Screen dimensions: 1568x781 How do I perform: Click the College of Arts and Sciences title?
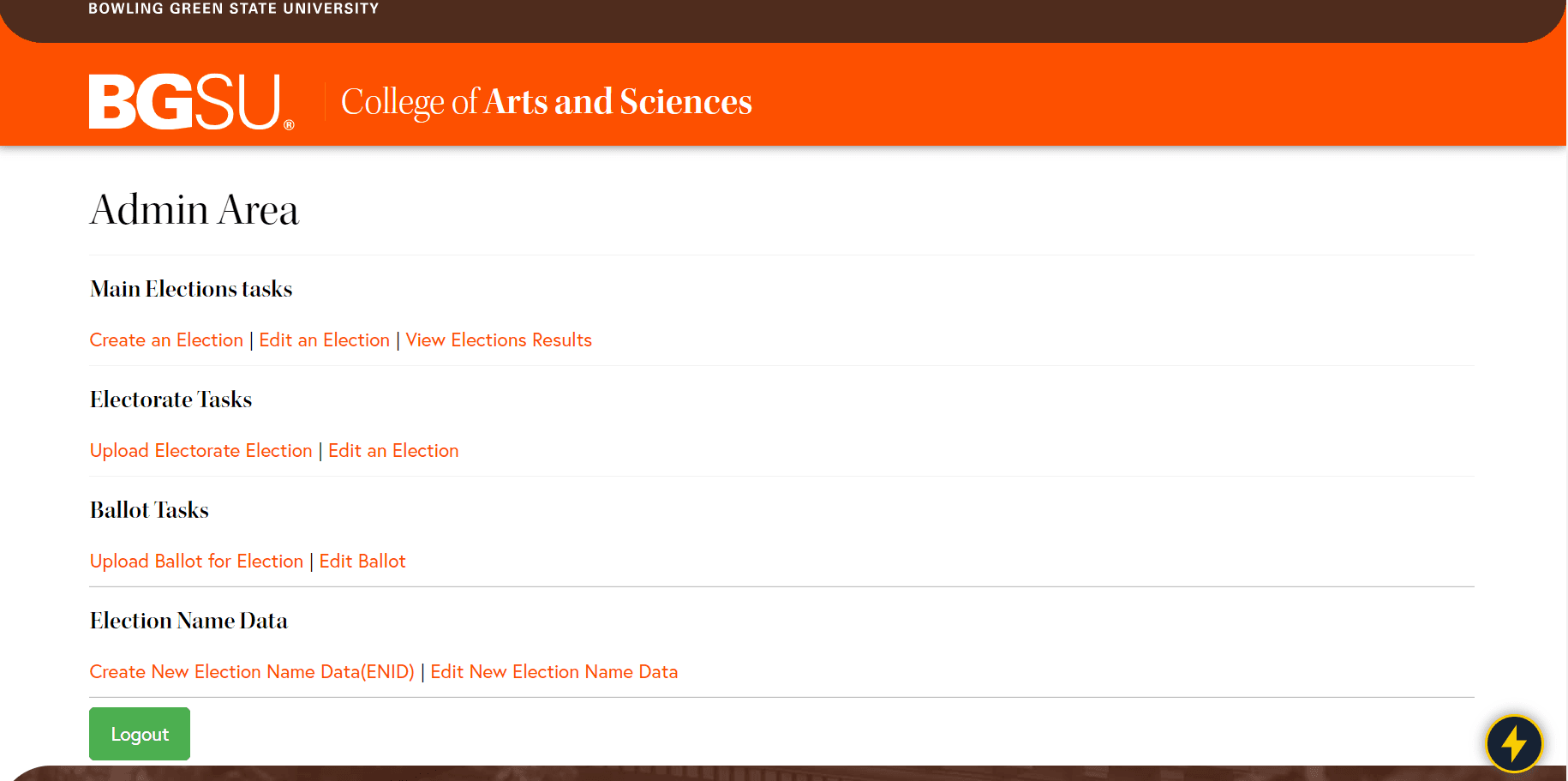pyautogui.click(x=546, y=102)
